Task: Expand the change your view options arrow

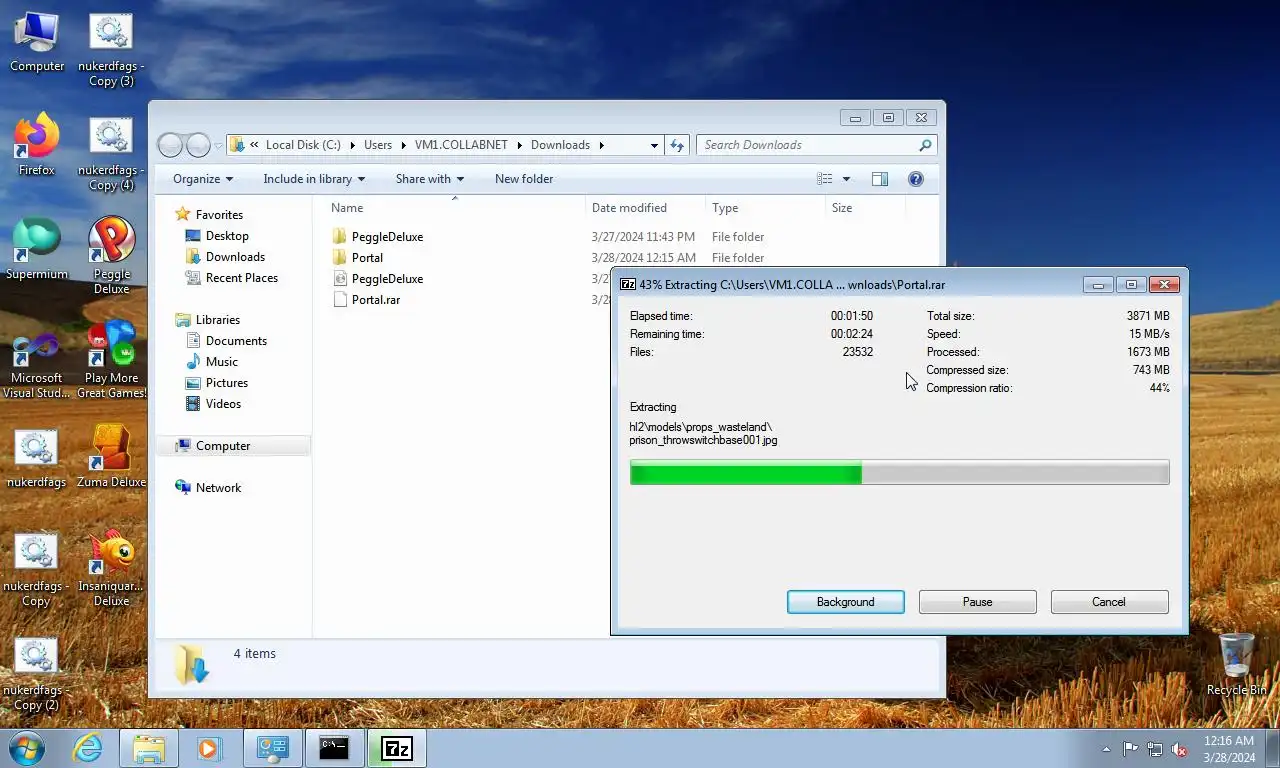Action: click(846, 179)
